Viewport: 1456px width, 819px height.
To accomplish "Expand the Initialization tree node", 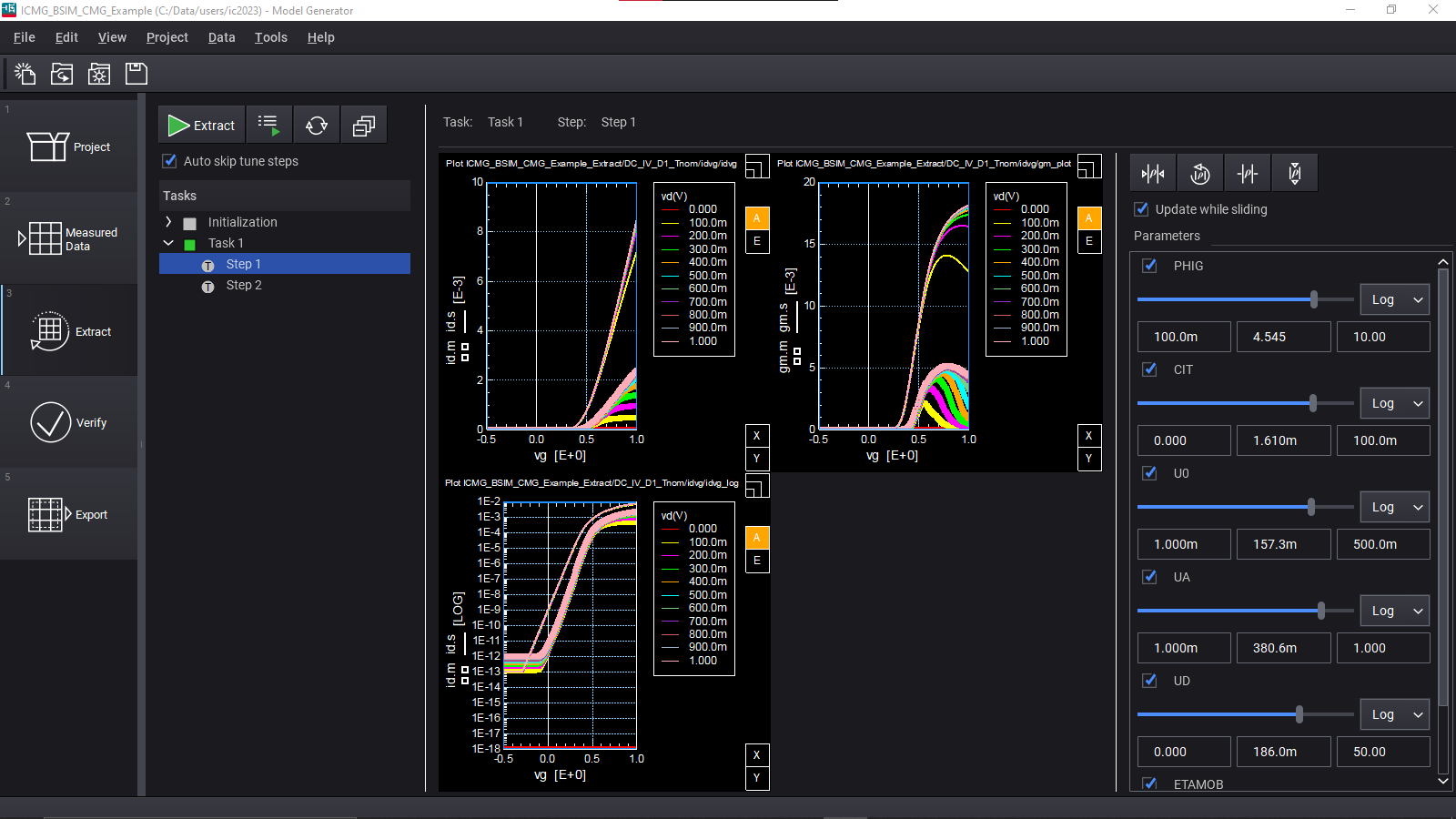I will pyautogui.click(x=168, y=222).
